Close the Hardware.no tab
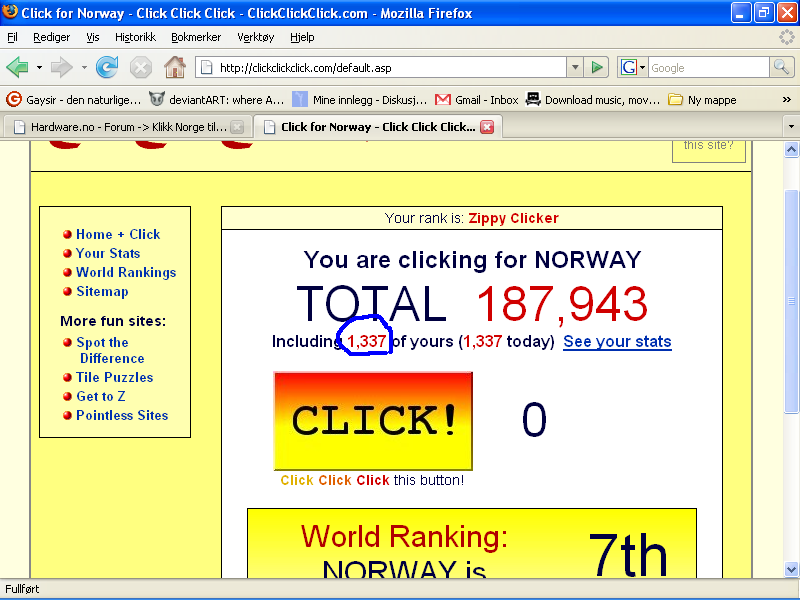The image size is (800, 600). (x=237, y=127)
